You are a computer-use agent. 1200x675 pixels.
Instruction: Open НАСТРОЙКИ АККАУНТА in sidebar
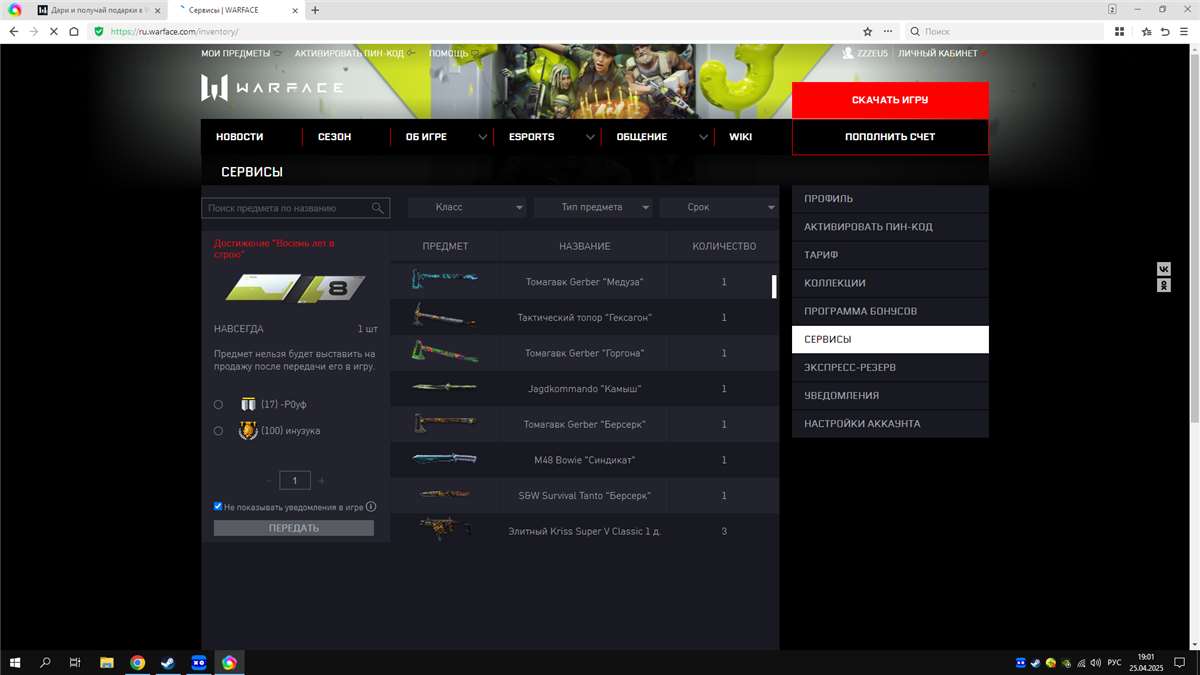[890, 424]
